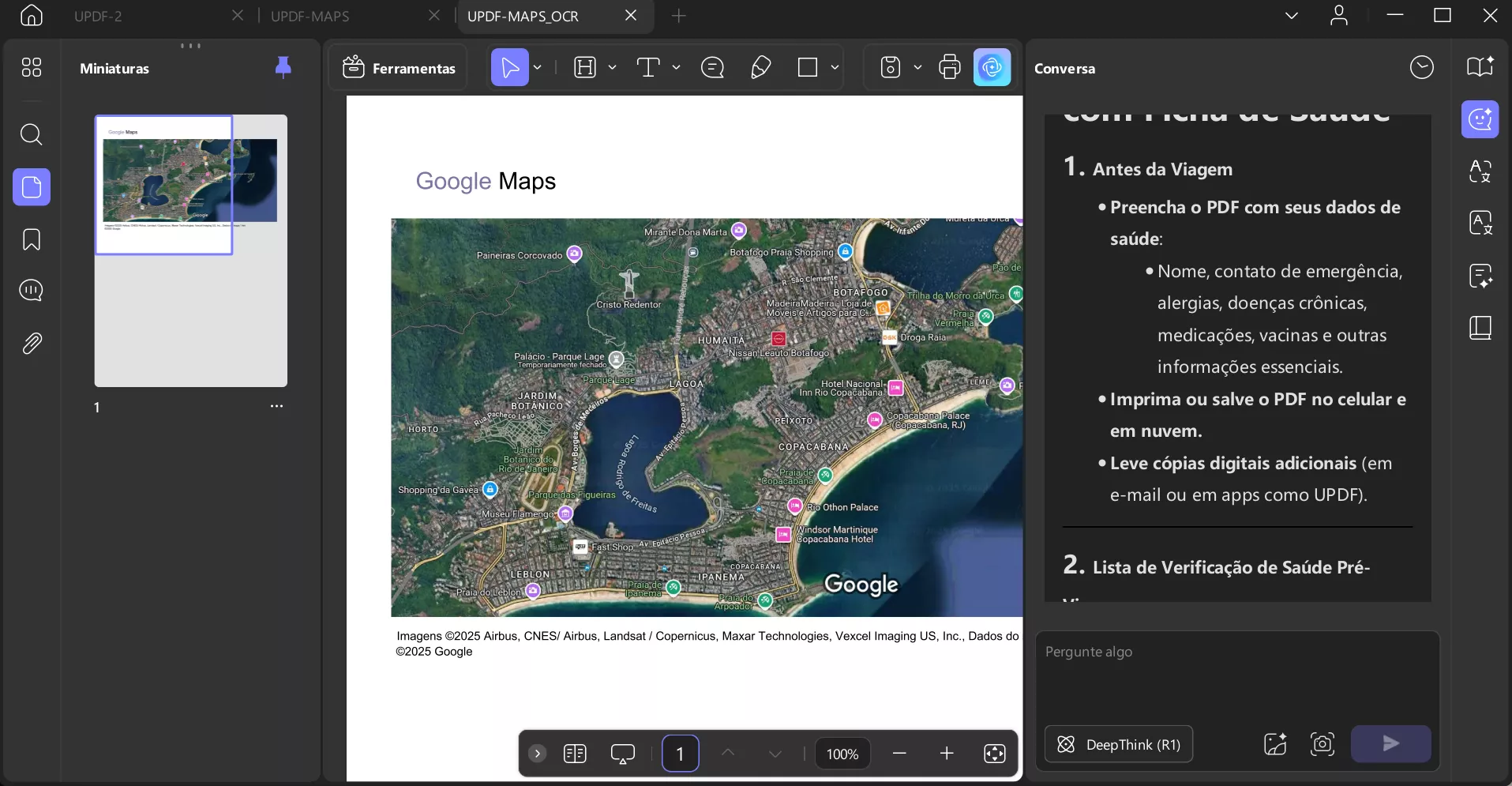Select the AI chat sidebar icon
Viewport: 1512px width, 786px height.
coord(1480,119)
